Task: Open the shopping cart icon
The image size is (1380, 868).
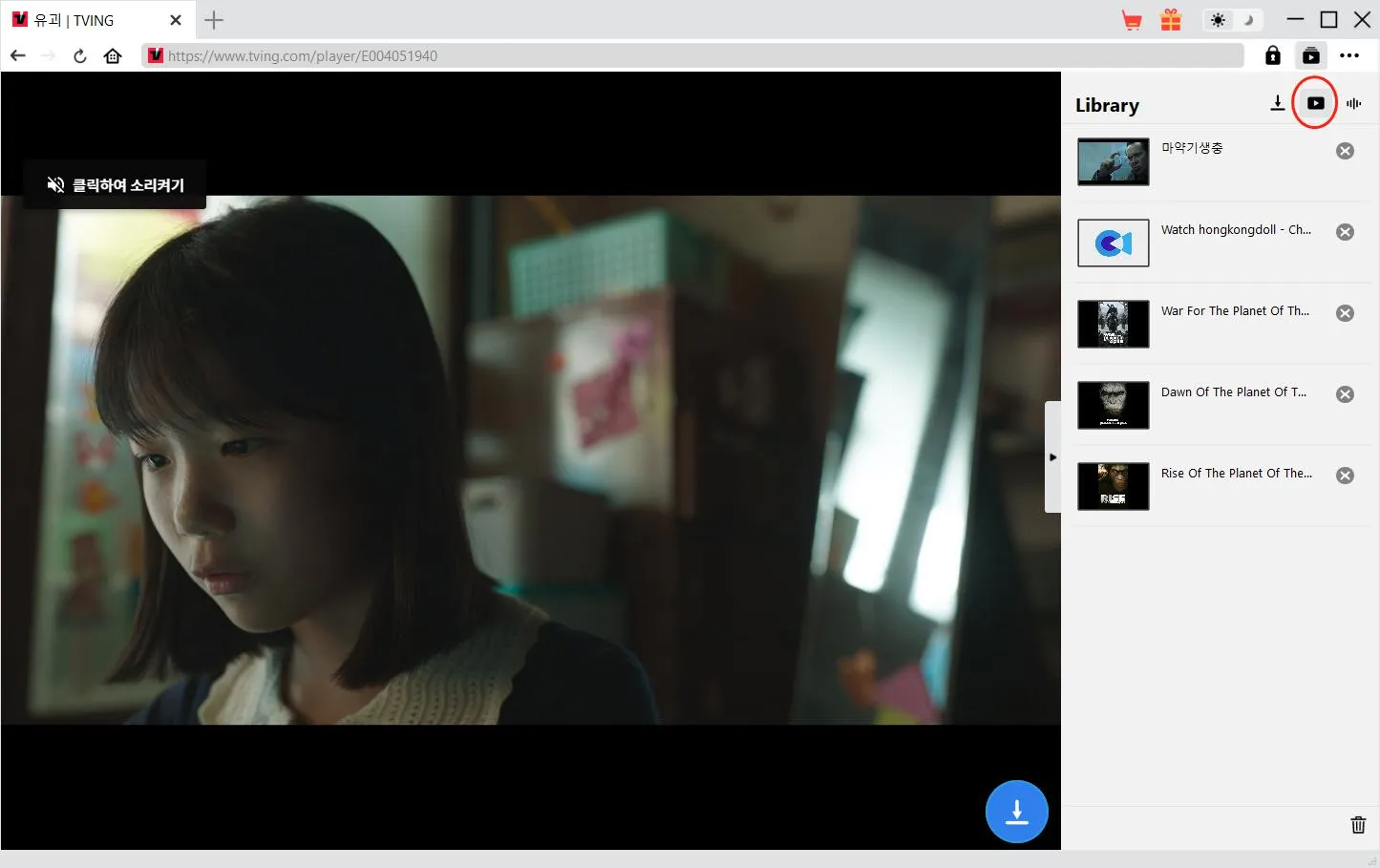Action: click(1132, 20)
